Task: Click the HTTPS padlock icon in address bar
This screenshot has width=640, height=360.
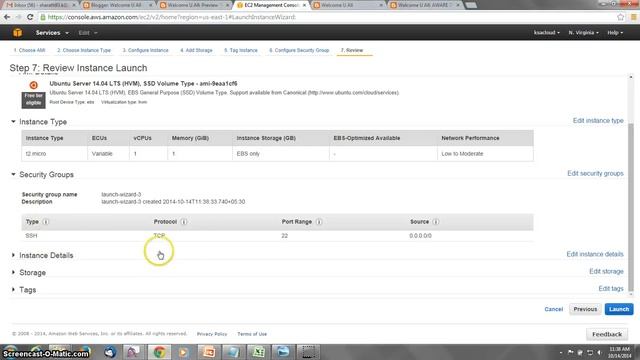Action: coord(43,17)
